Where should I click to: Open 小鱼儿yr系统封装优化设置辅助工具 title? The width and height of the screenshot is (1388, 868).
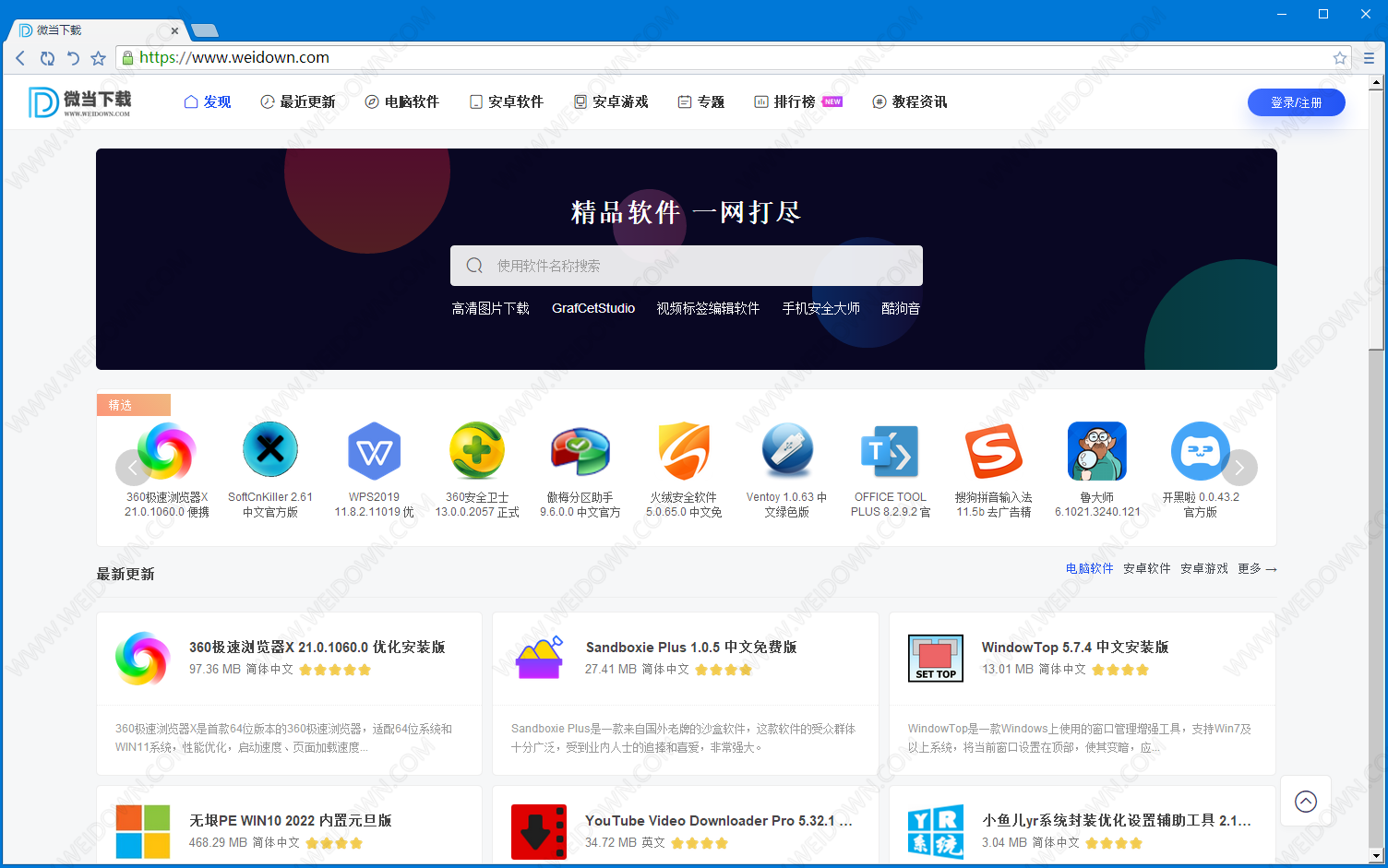(x=1117, y=820)
